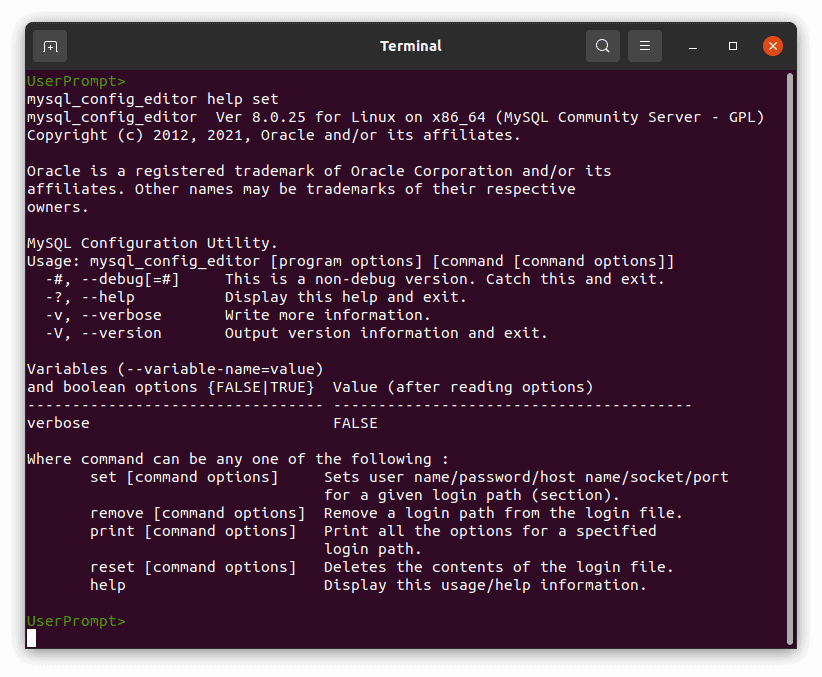Click 'Write more information.' description

point(328,315)
